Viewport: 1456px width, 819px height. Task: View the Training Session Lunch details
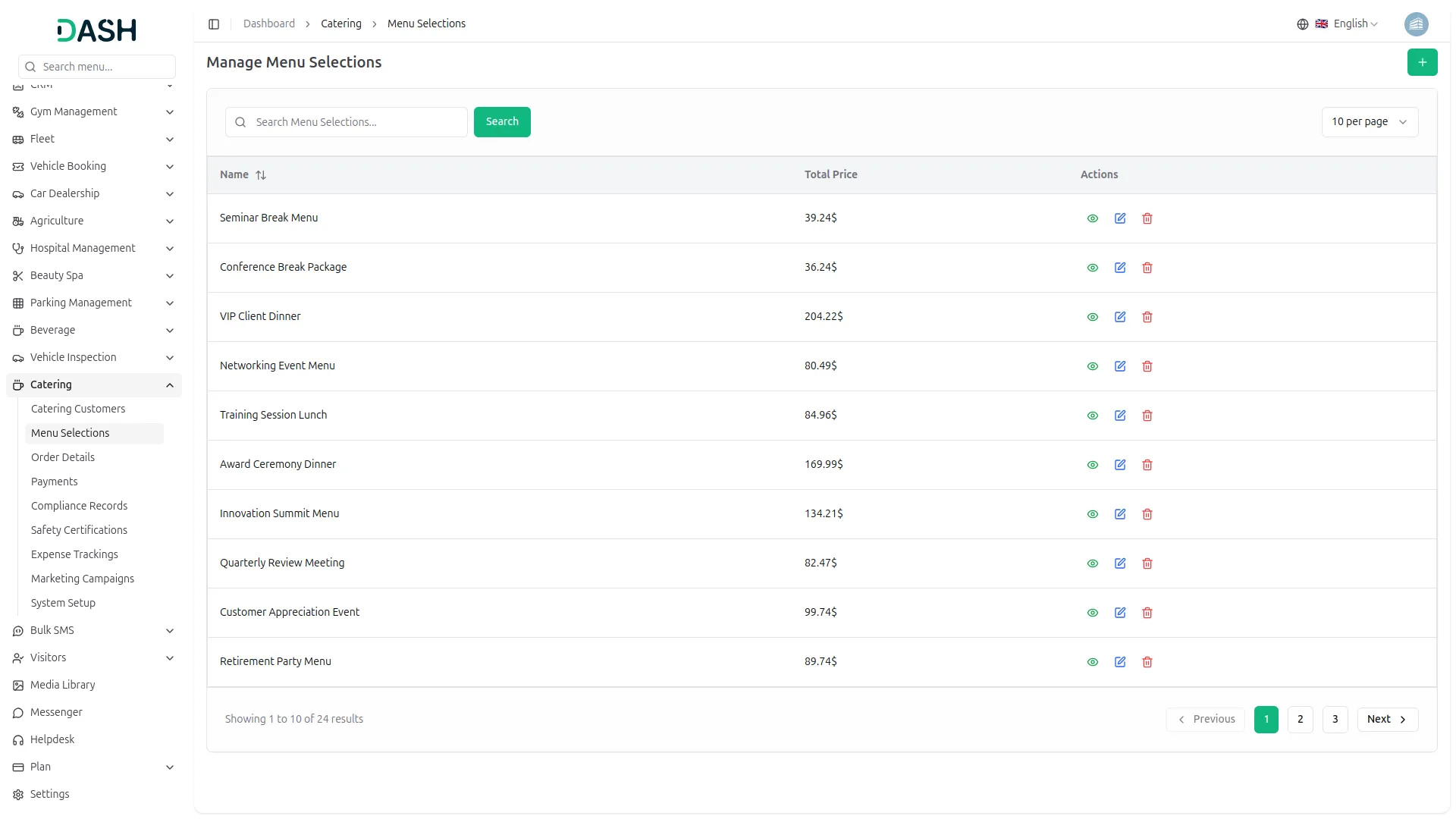click(1092, 416)
